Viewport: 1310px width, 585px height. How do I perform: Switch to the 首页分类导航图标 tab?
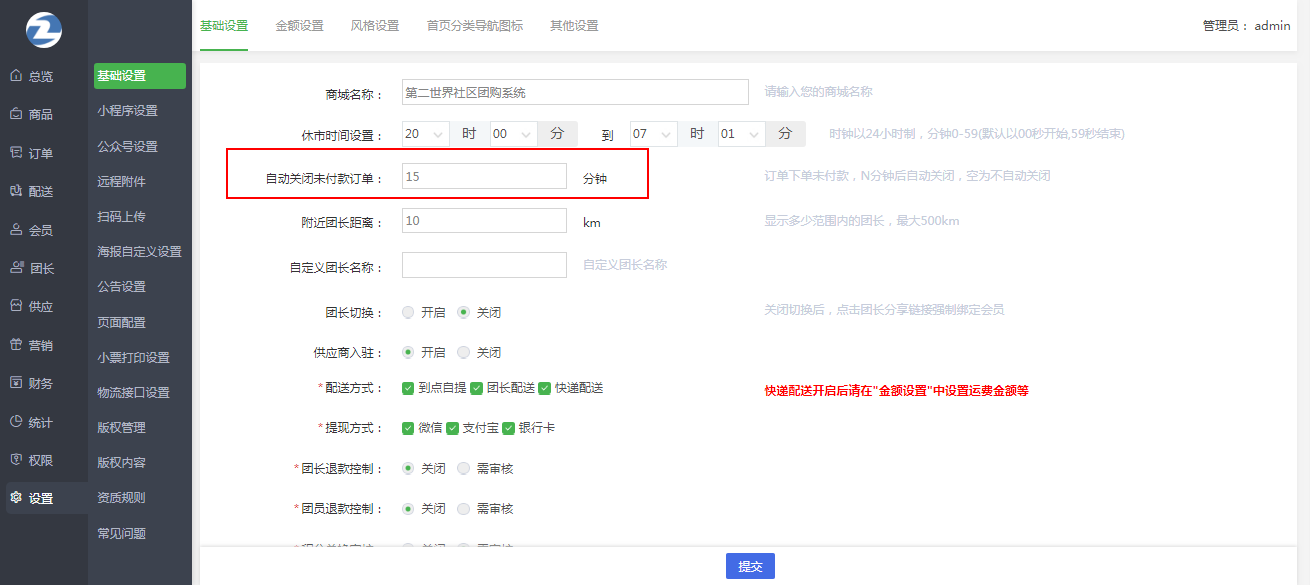click(x=474, y=26)
